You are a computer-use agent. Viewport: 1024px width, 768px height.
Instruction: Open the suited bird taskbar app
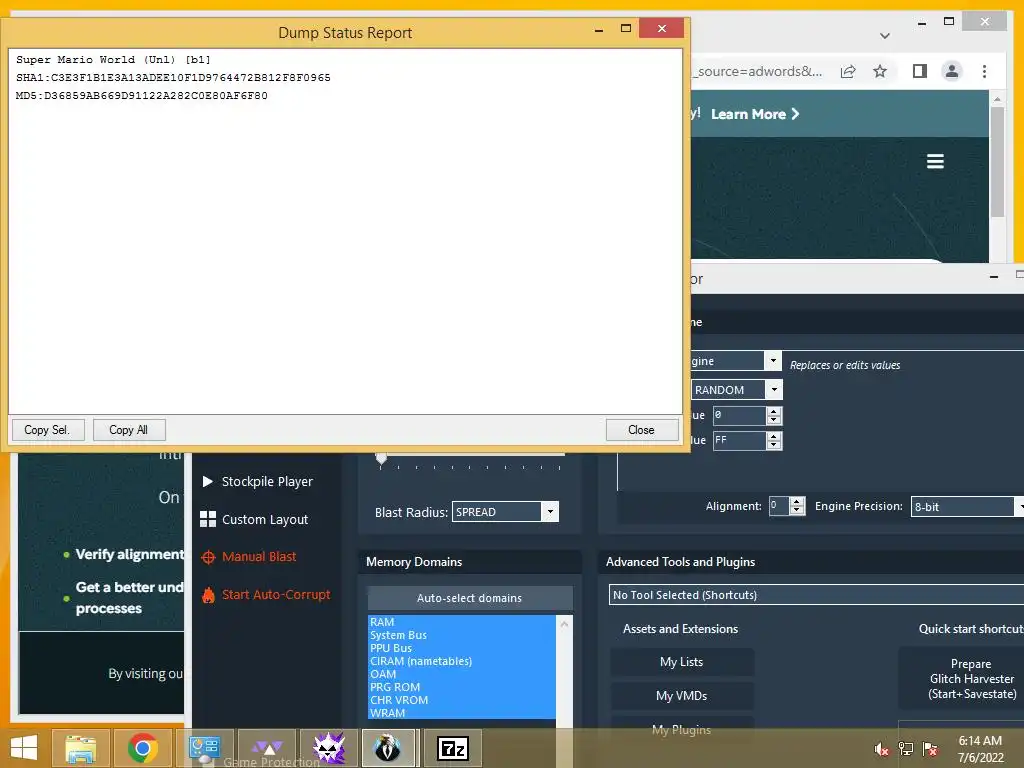[x=388, y=748]
